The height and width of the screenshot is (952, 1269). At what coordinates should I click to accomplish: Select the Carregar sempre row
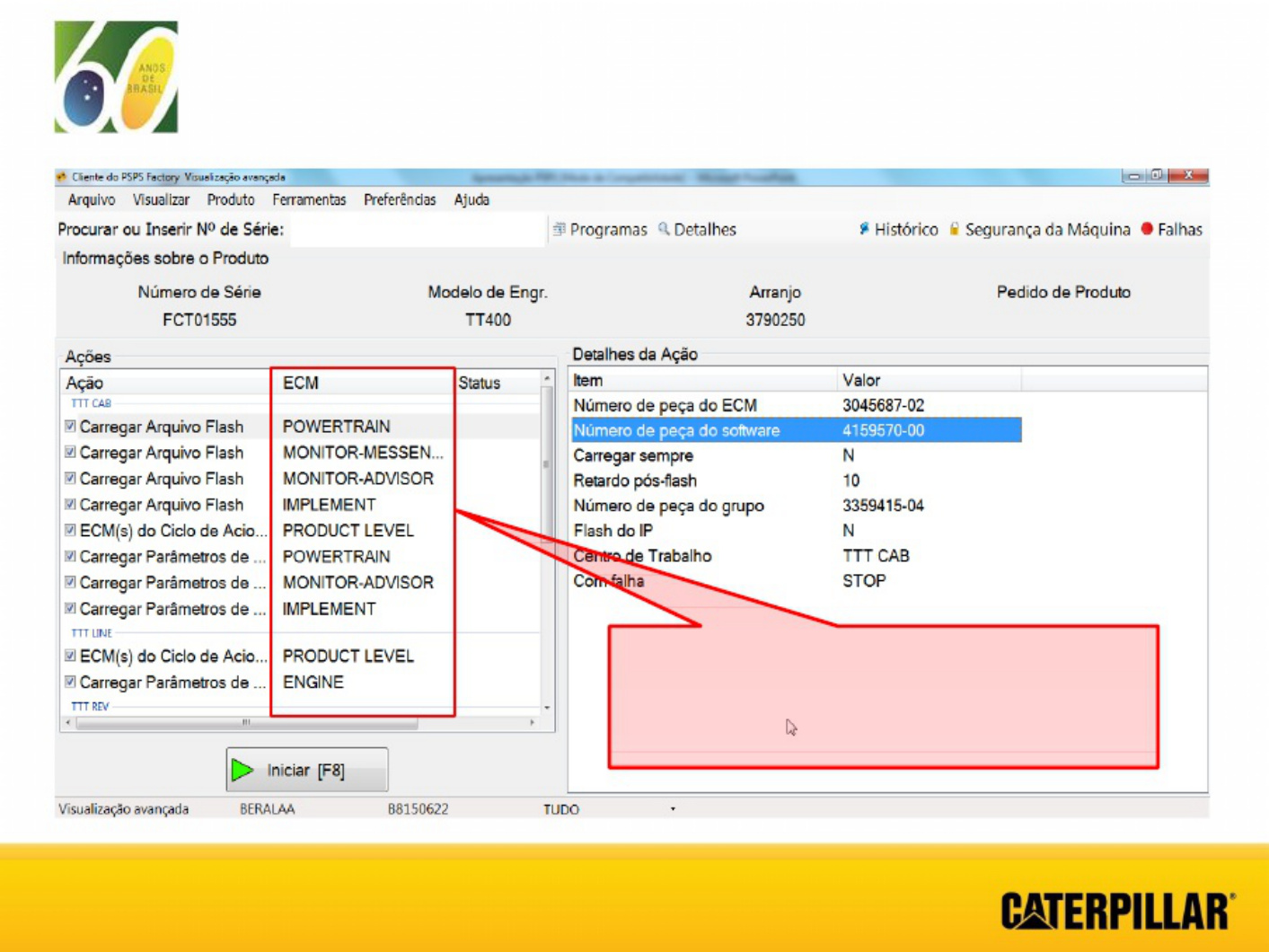pyautogui.click(x=796, y=455)
